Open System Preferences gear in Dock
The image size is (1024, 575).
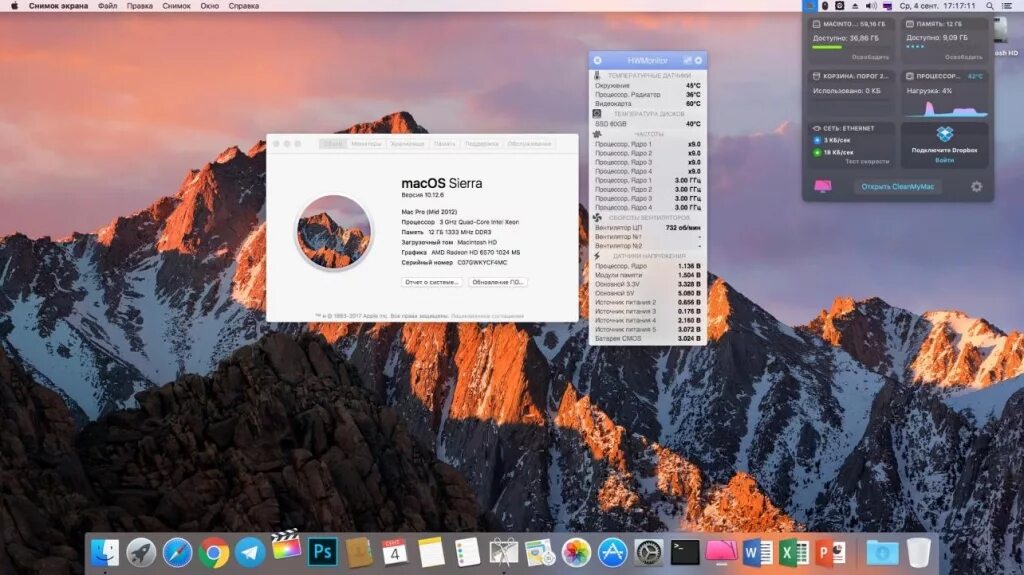coord(648,553)
